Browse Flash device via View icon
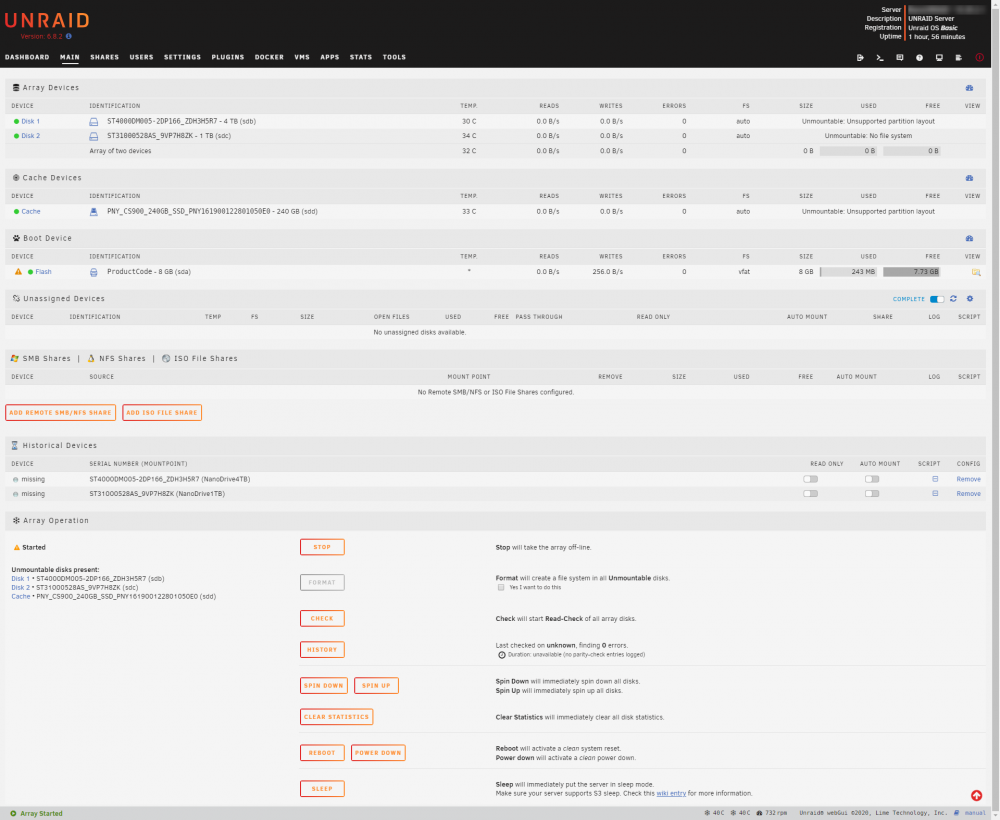 [x=975, y=272]
